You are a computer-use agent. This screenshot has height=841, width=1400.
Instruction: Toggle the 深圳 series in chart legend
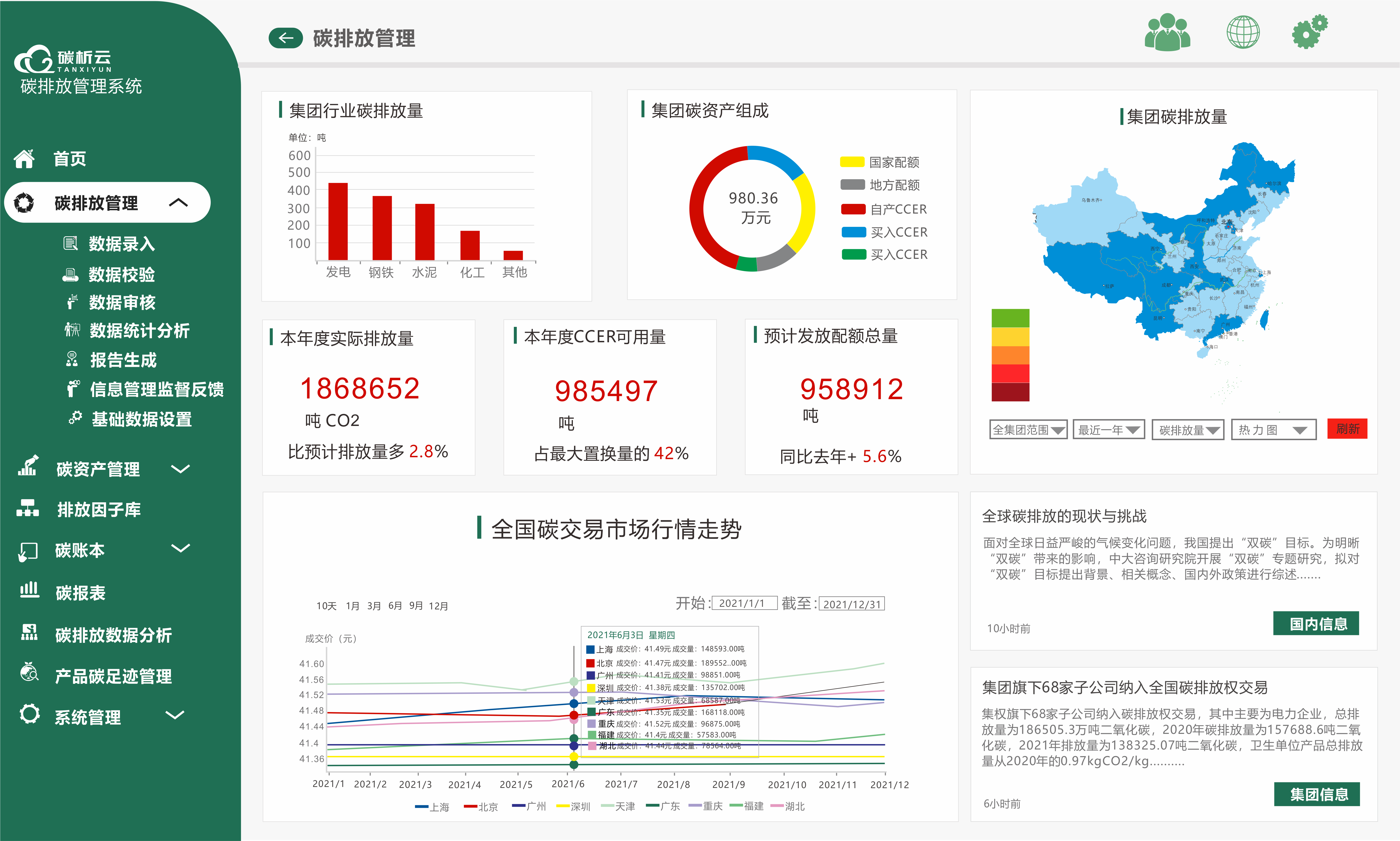click(x=573, y=806)
